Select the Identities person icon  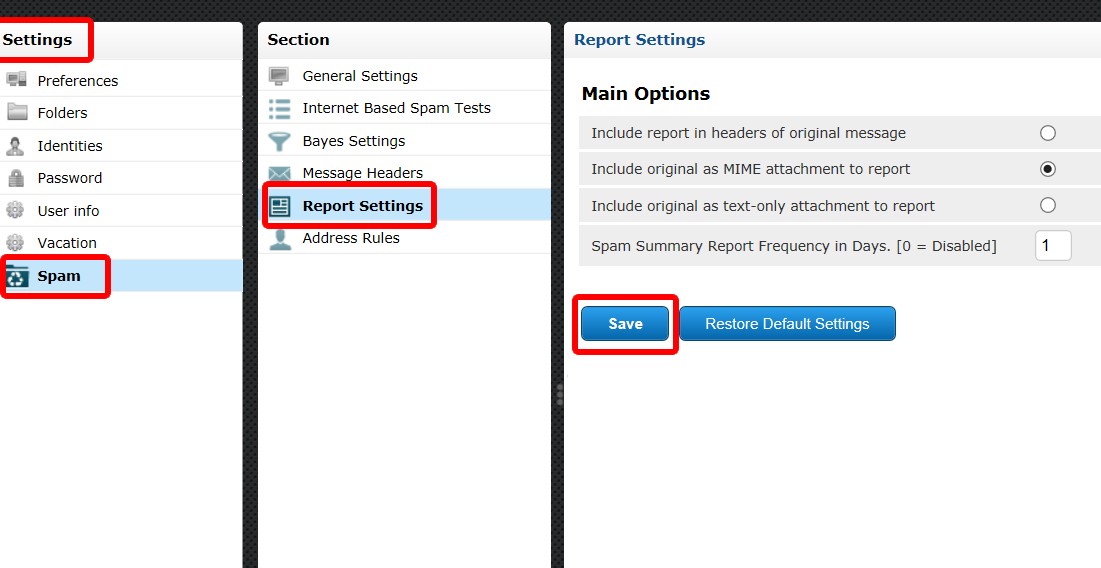click(15, 146)
